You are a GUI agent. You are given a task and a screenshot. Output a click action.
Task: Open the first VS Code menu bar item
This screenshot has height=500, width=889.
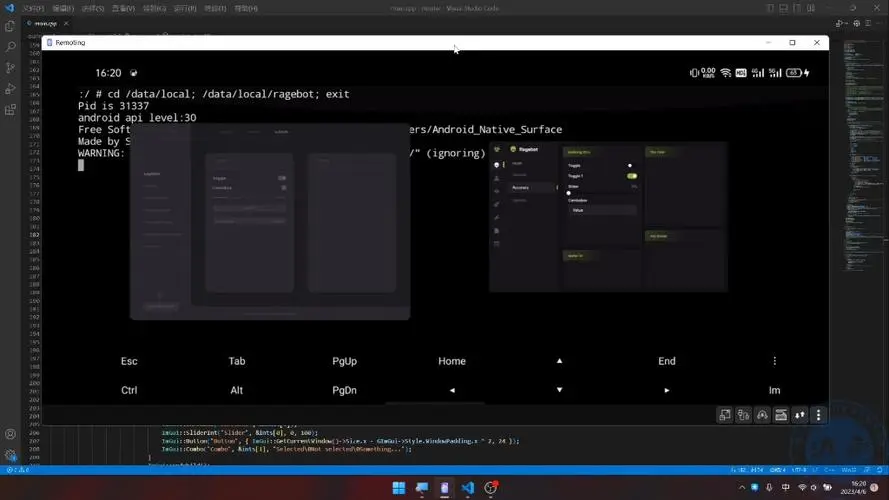coord(33,9)
